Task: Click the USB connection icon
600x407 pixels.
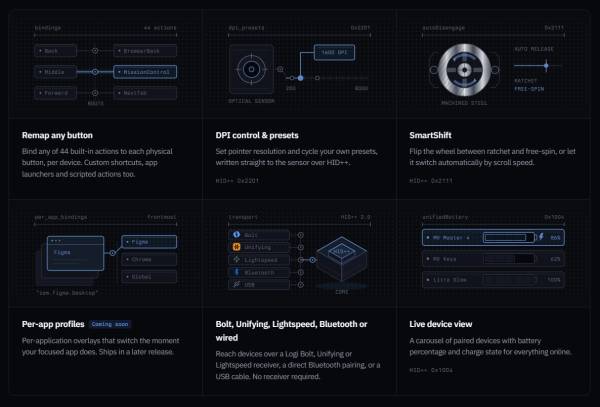Action: click(x=236, y=284)
